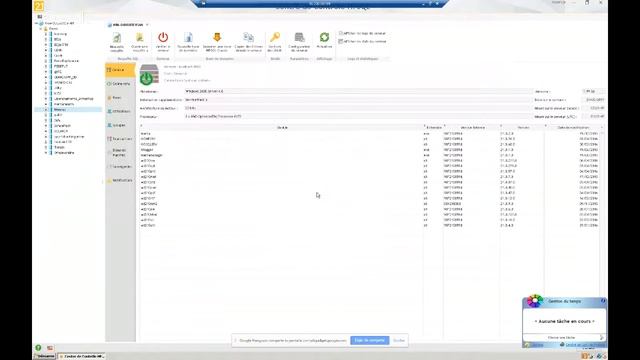Click the Nouvelle requête ribbon icon

pos(117,38)
